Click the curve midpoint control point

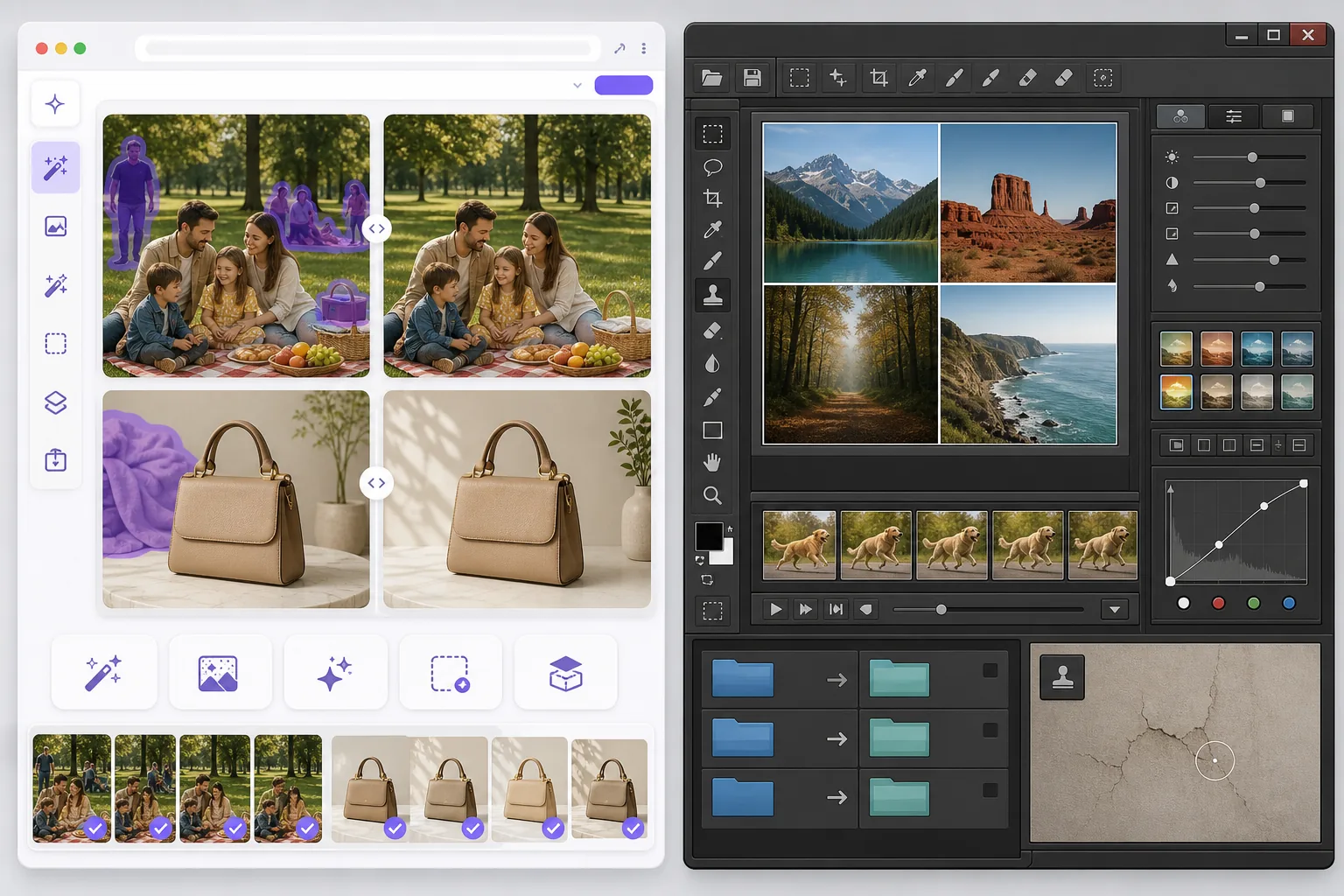pos(1219,544)
